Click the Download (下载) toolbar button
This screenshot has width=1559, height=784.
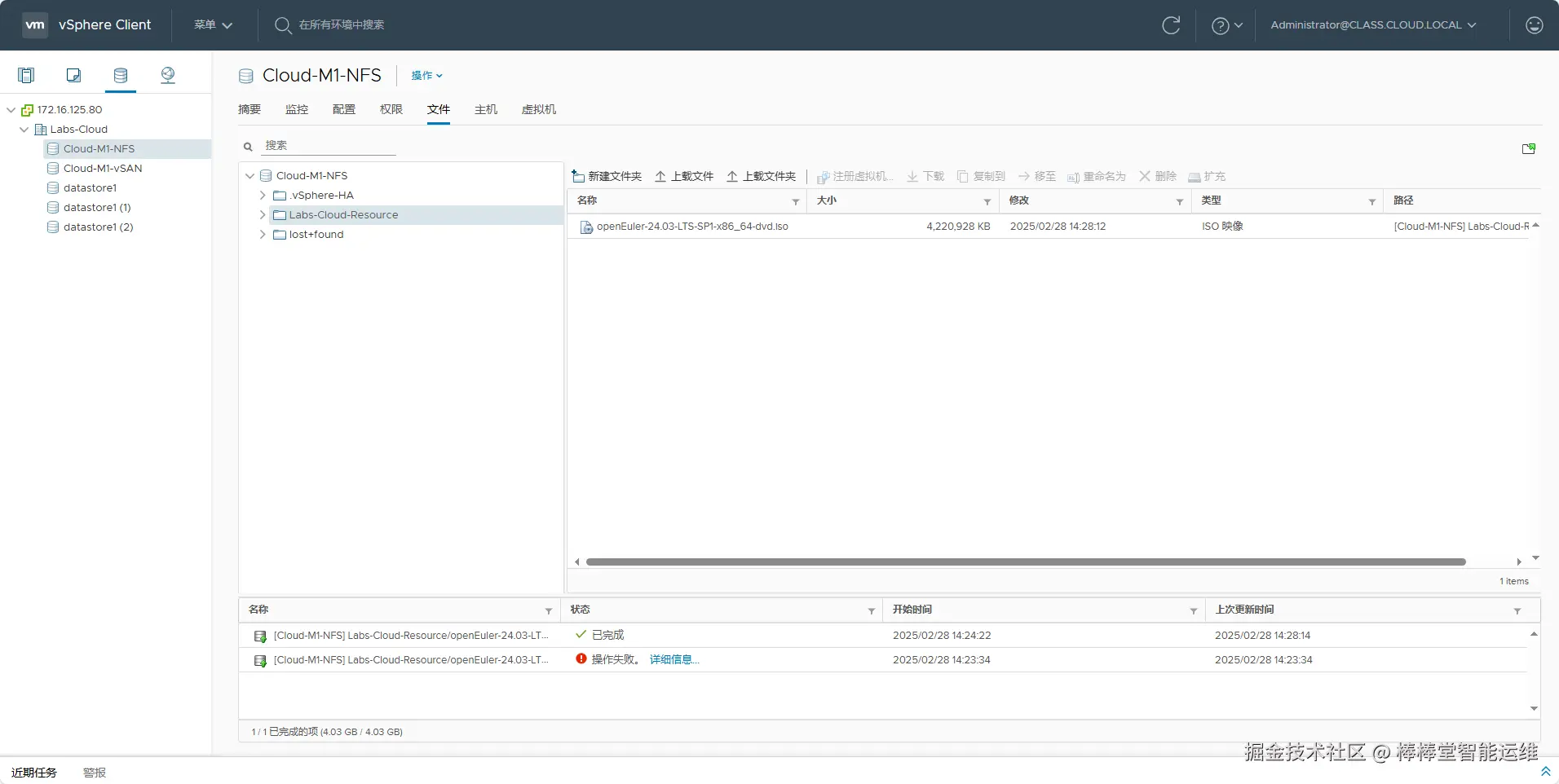point(925,176)
